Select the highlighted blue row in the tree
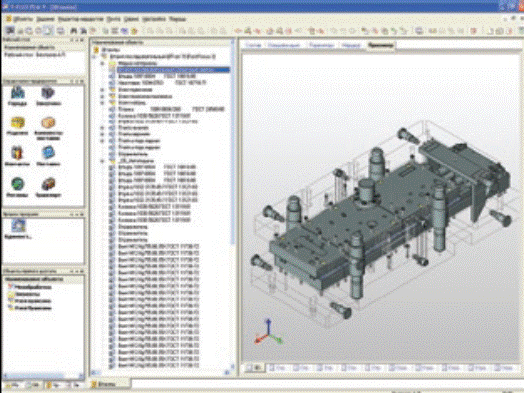This screenshot has width=524, height=393. [173, 70]
